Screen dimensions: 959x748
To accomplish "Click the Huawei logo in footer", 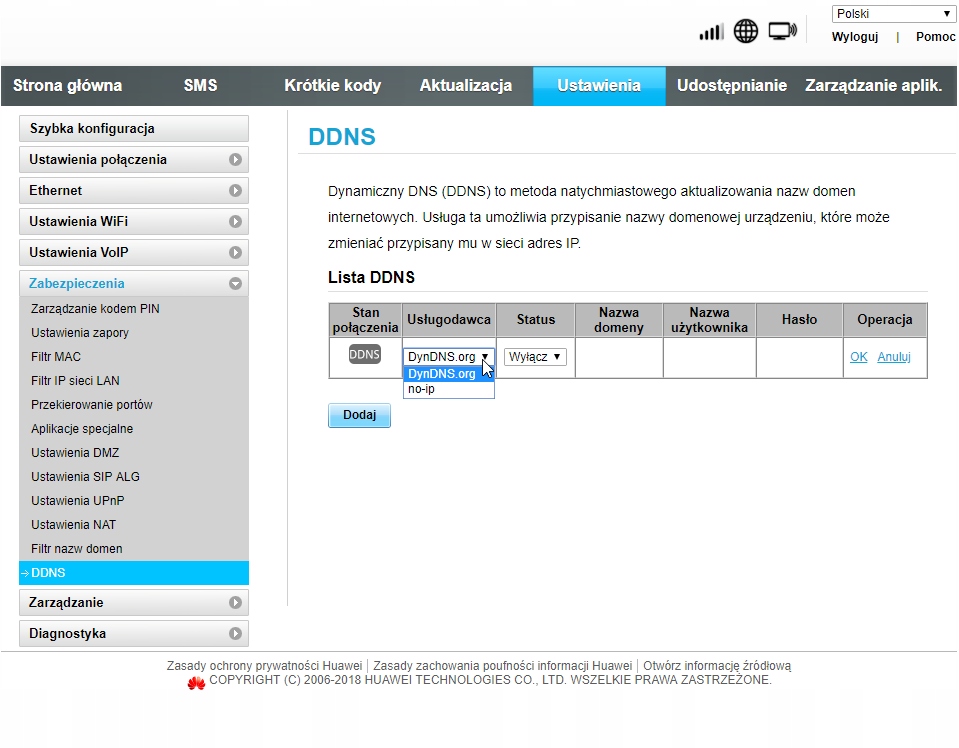I will pos(196,682).
